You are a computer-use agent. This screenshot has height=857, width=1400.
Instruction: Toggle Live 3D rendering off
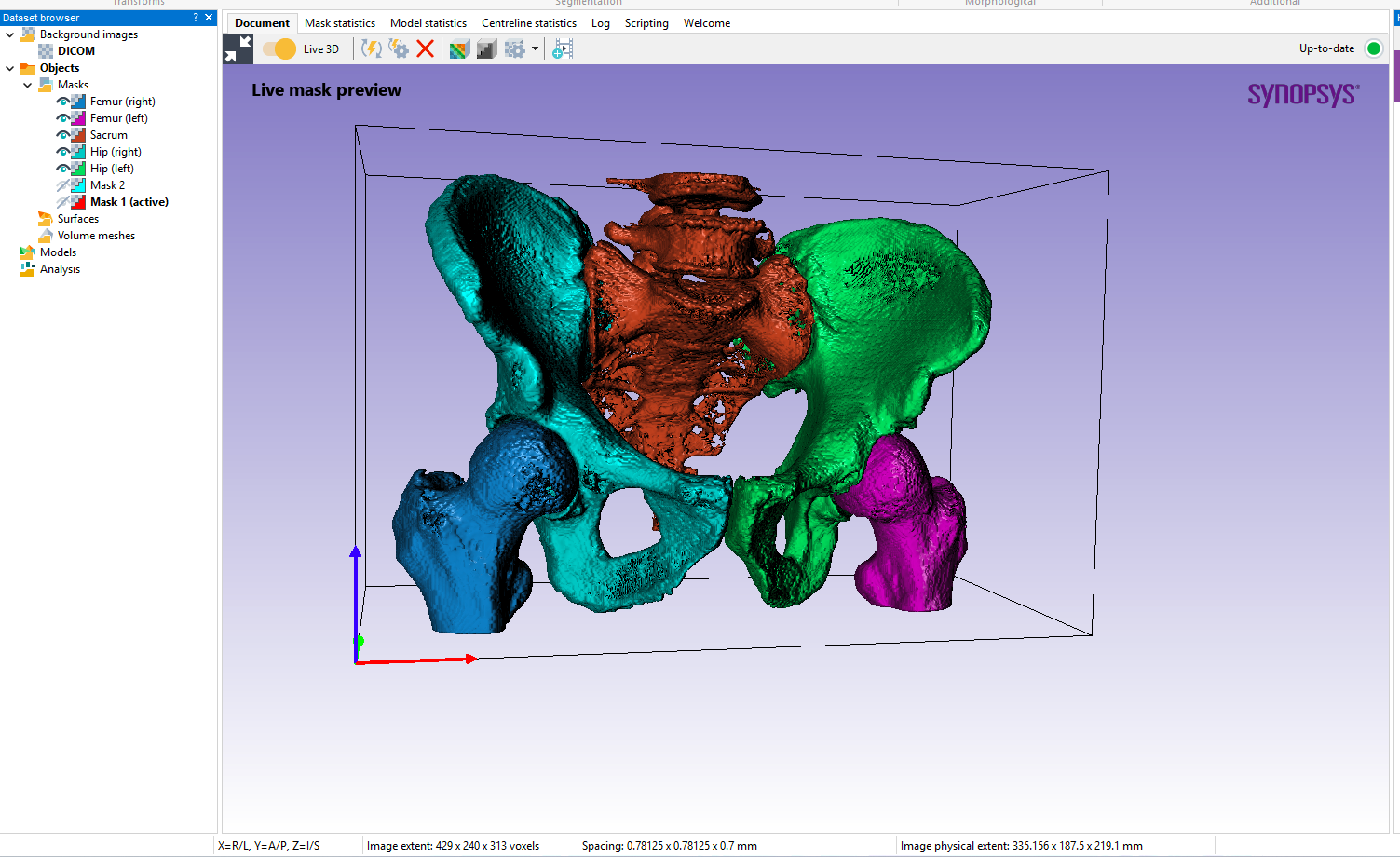[278, 48]
